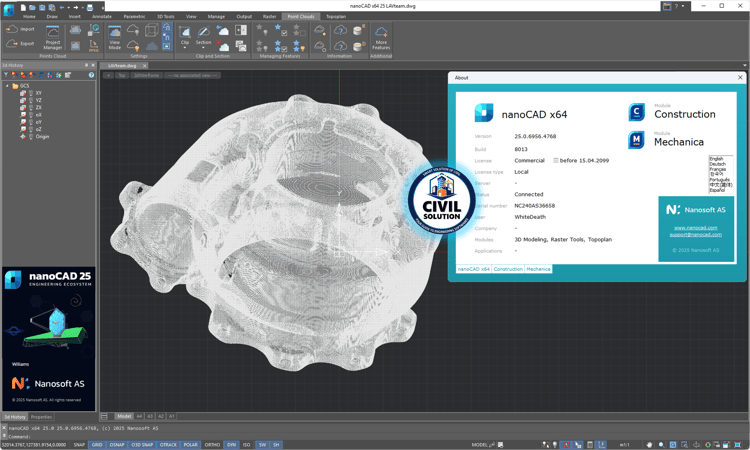
Task: Click the nanoCAD application menu logo
Action: coord(9,10)
